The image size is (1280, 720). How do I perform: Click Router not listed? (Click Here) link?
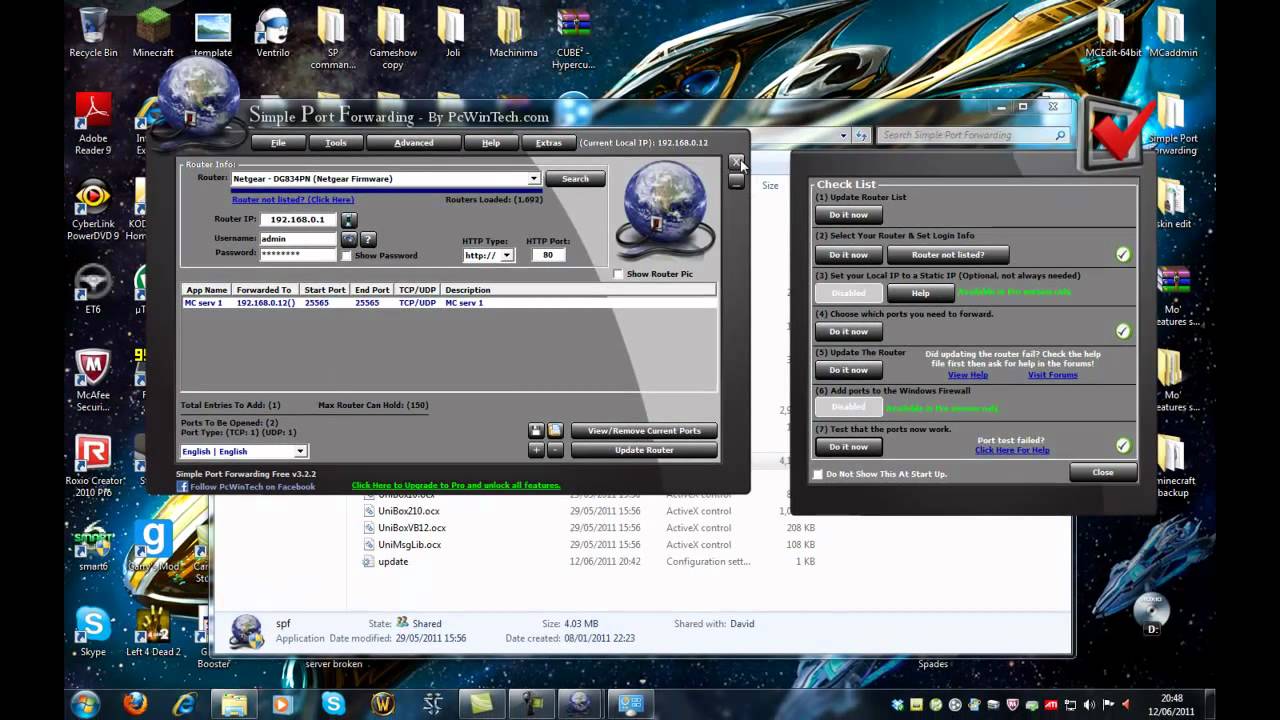click(x=293, y=200)
